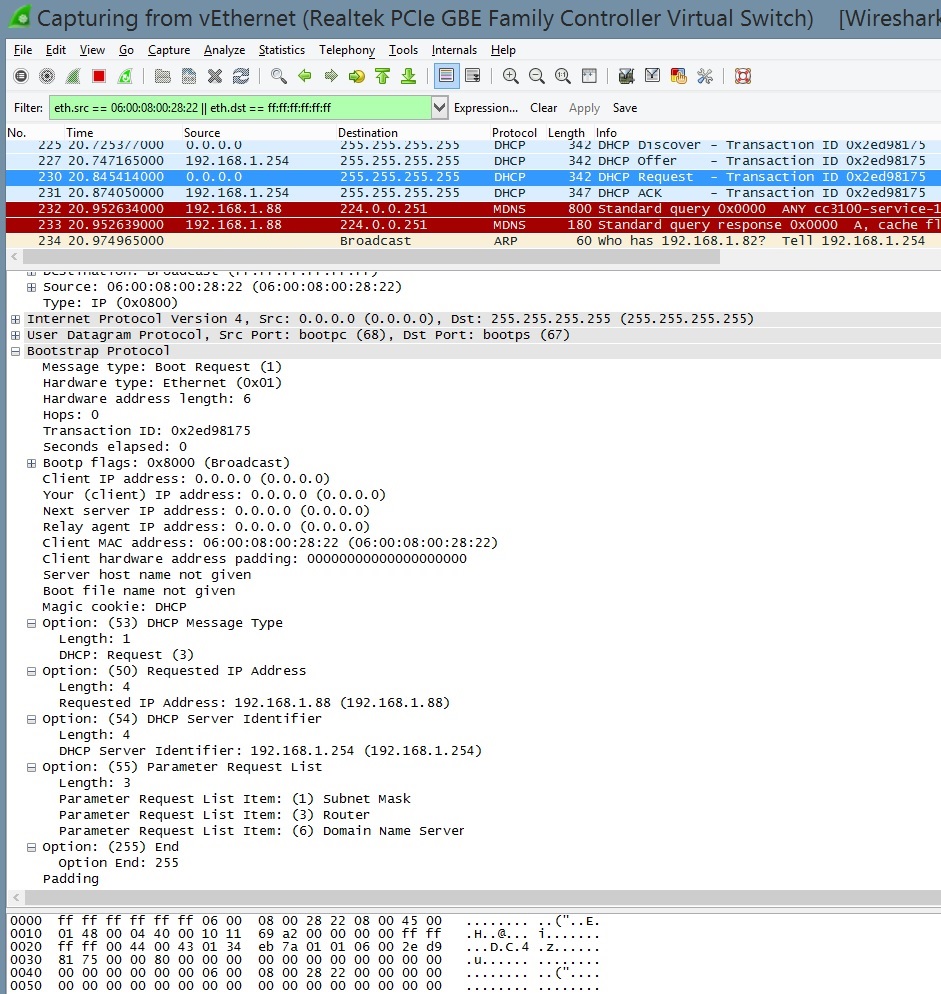Collapse Option (255) End node
This screenshot has width=941, height=994.
pos(31,847)
